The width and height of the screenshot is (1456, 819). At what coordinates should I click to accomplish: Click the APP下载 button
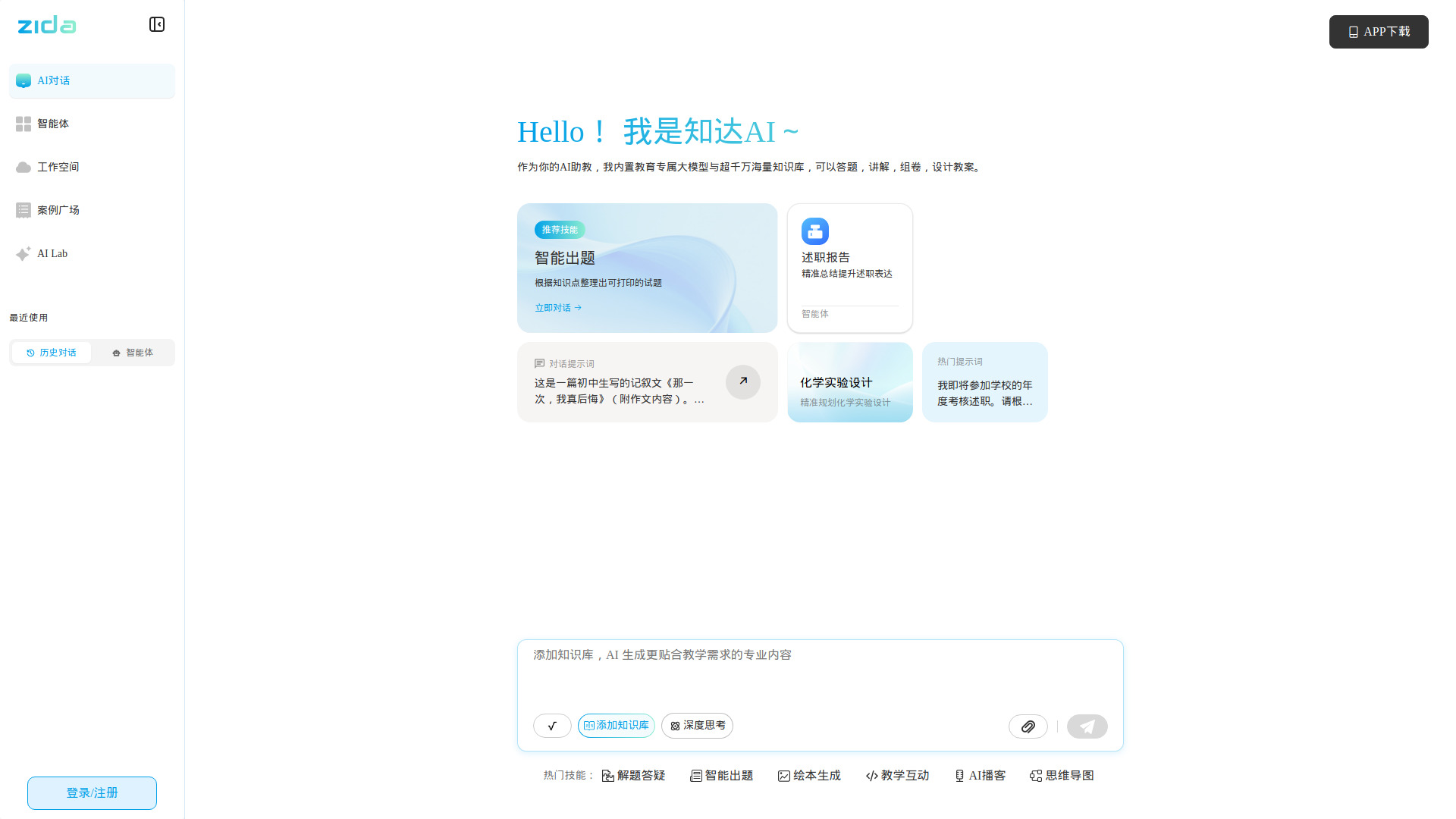(x=1379, y=32)
